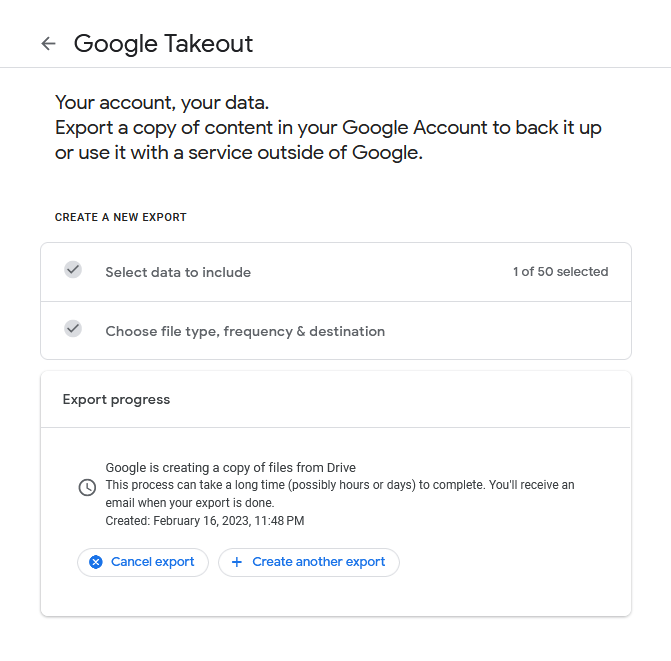Click the "Your account, your data." heading
The width and height of the screenshot is (671, 661).
pyautogui.click(x=162, y=102)
